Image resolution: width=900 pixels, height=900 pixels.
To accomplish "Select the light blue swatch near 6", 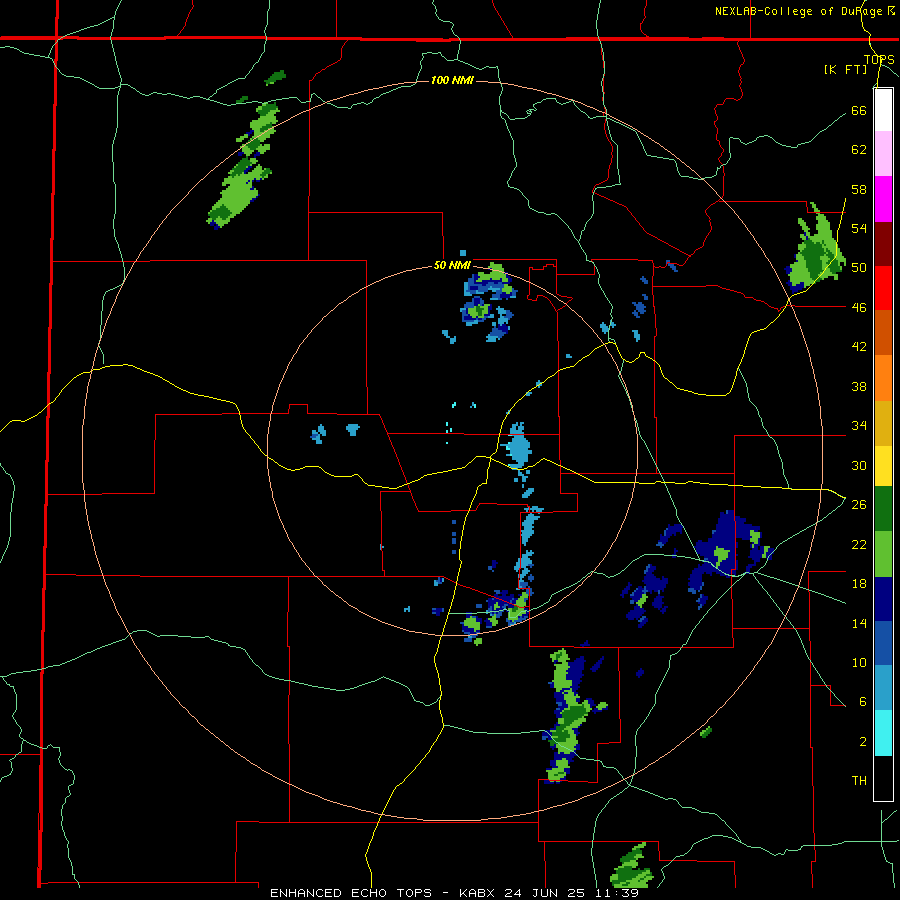I will [x=883, y=688].
